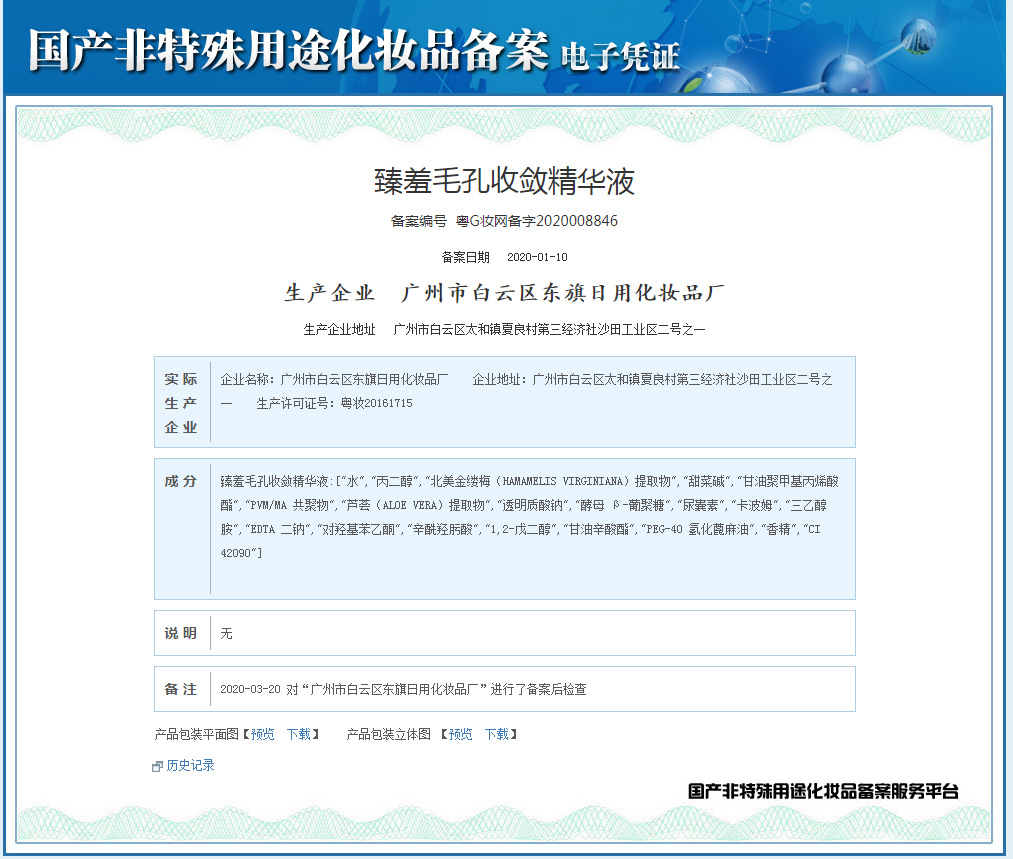
Task: Click the 国产非特殊用途化妆品备案 banner title
Action: [x=289, y=49]
